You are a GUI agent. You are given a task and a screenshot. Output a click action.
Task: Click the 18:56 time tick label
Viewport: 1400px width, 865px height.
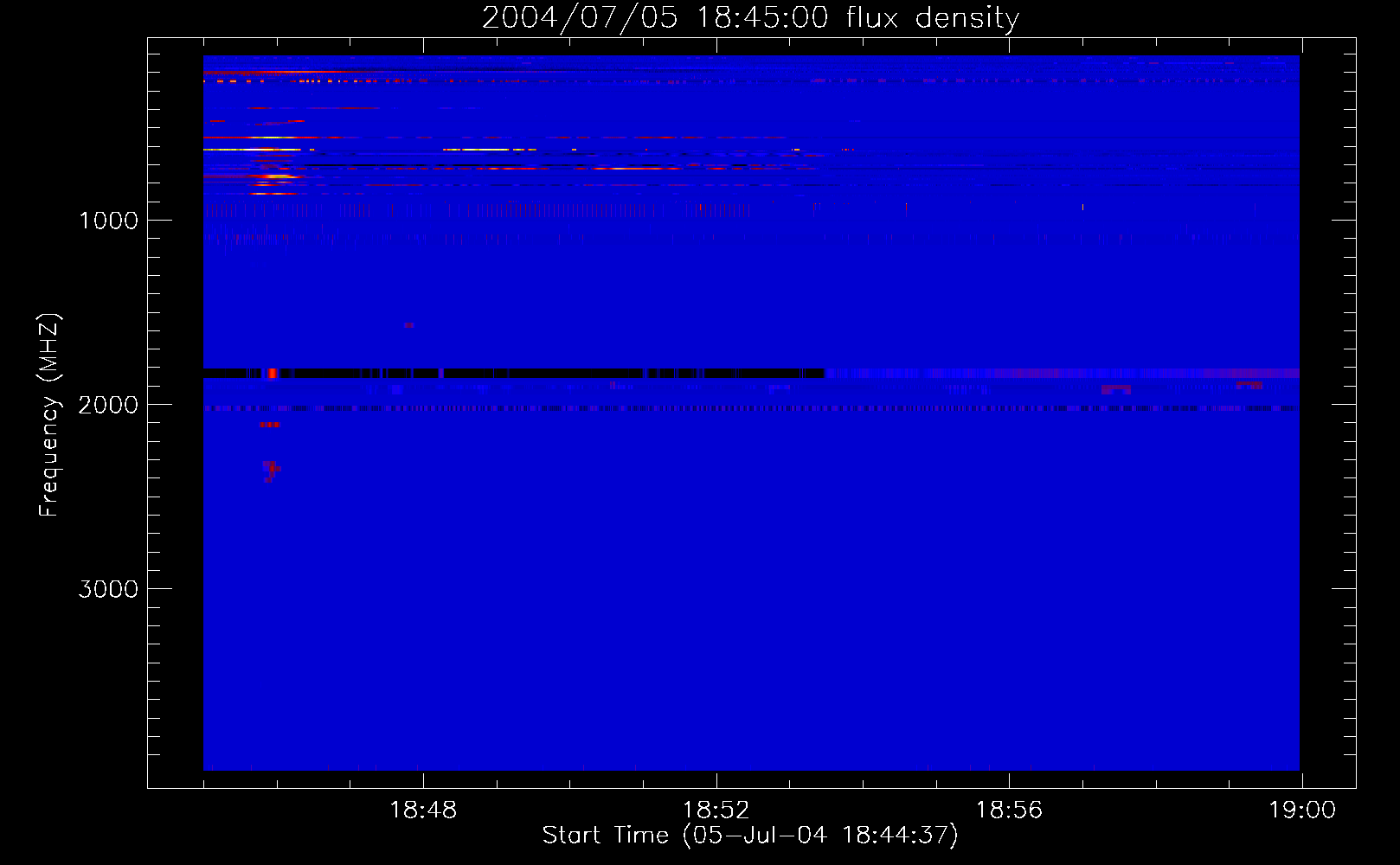pyautogui.click(x=1009, y=811)
